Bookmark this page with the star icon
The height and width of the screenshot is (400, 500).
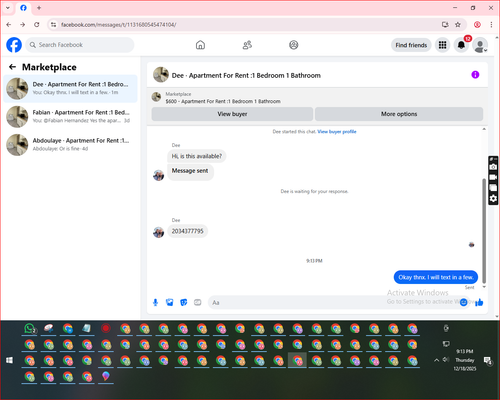(x=458, y=25)
